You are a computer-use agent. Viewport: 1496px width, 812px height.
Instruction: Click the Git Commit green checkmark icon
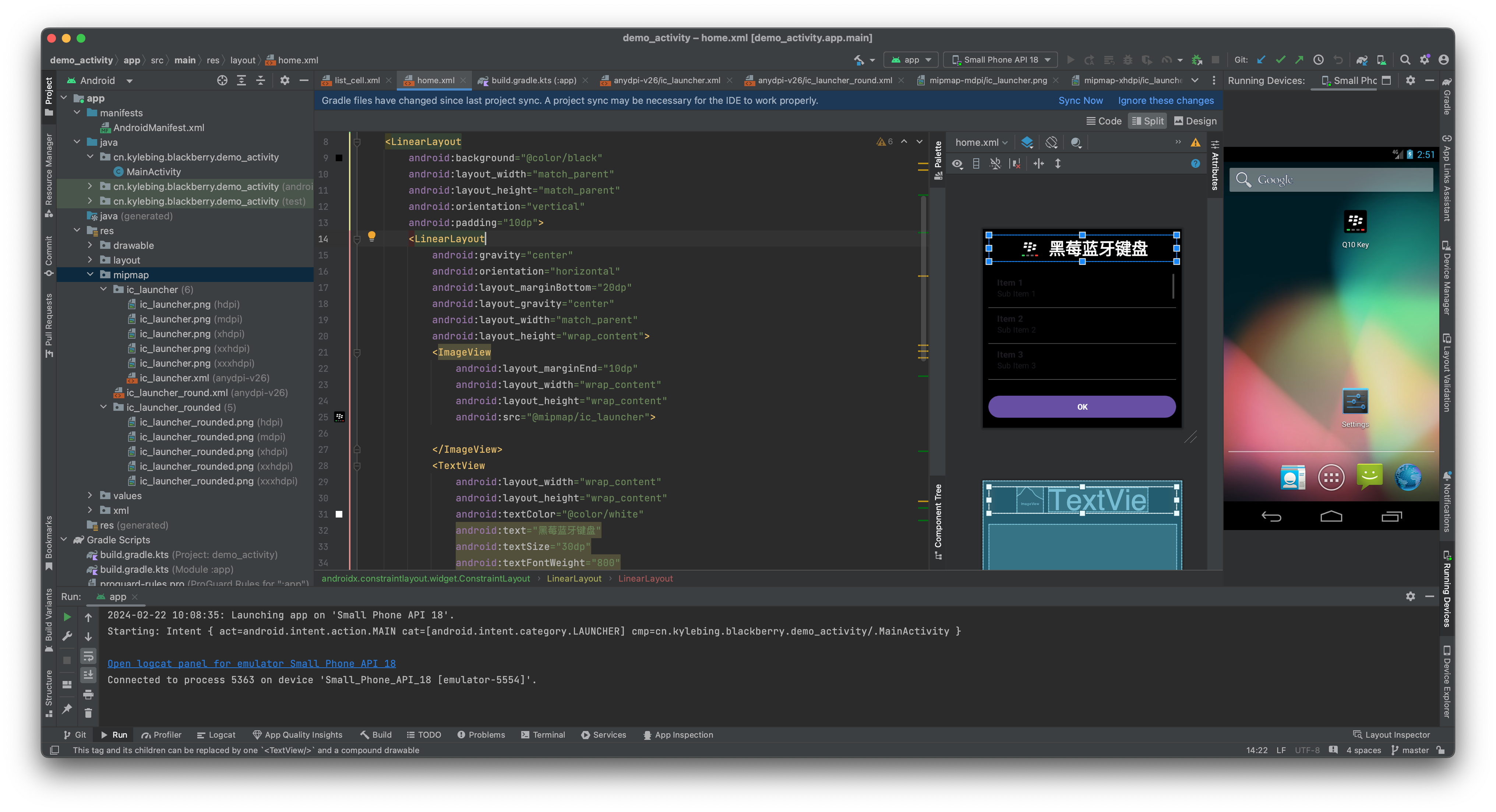point(1280,60)
